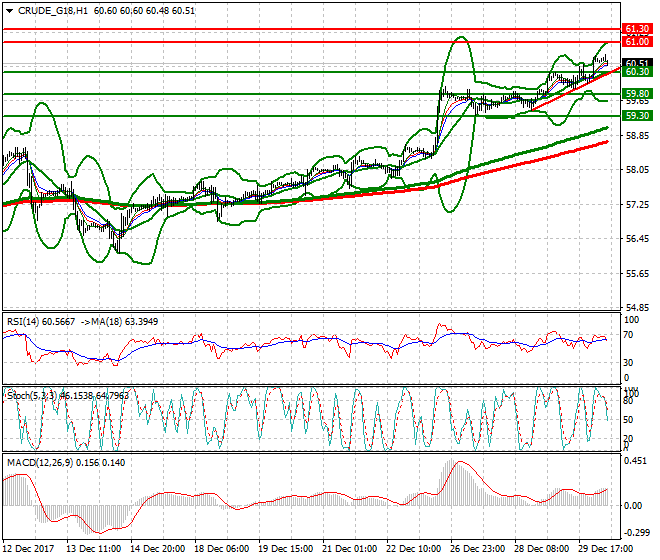
Task: Select the MACD scale value 0.451
Action: (x=636, y=461)
